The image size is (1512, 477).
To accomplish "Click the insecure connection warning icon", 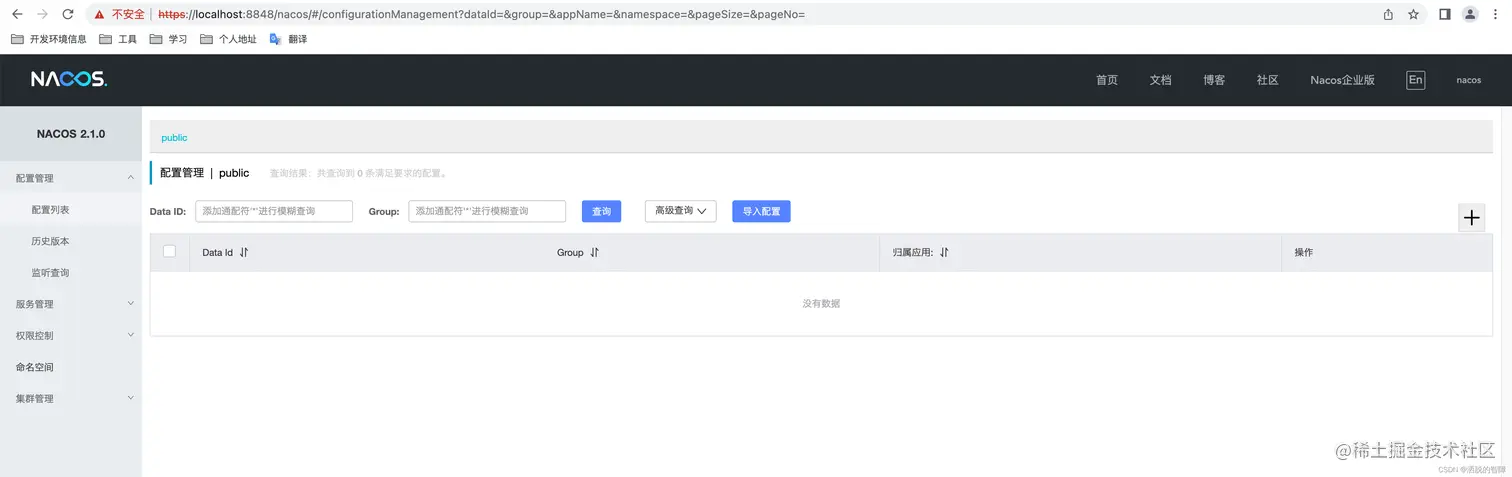I will [x=100, y=15].
